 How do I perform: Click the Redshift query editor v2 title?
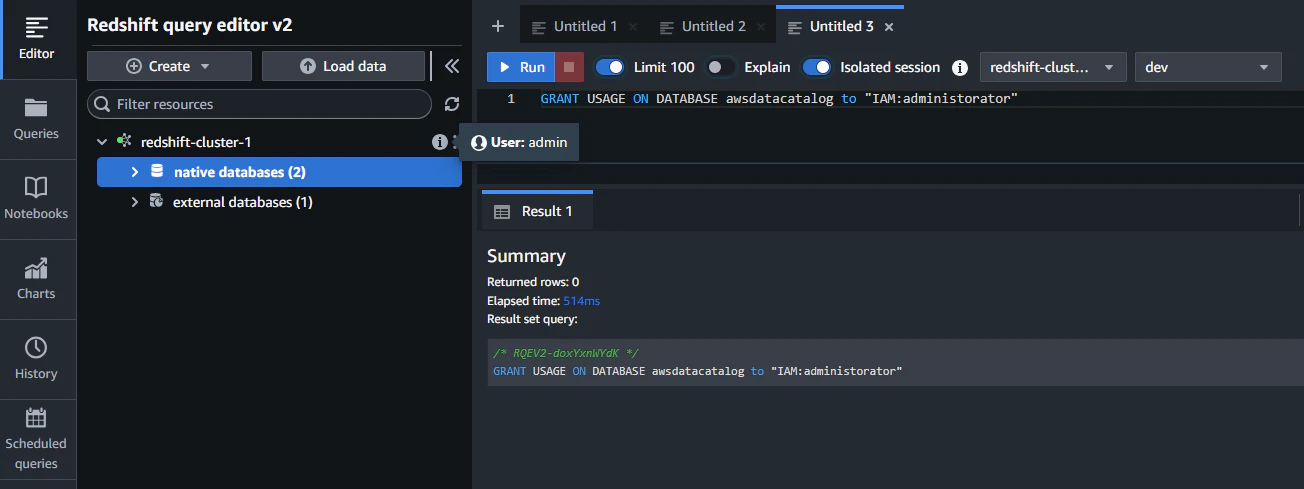point(190,25)
